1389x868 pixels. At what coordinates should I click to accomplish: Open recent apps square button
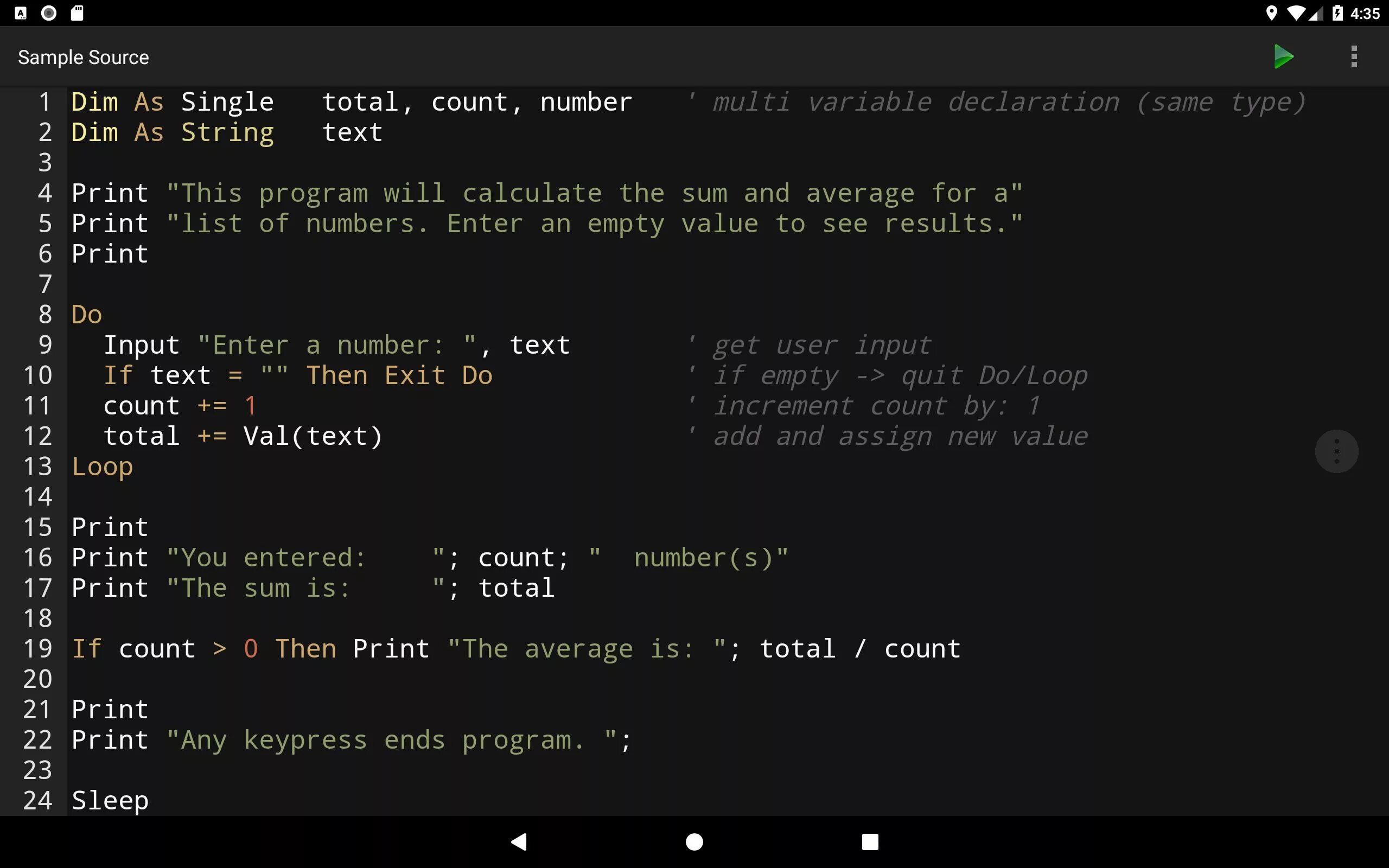(870, 841)
